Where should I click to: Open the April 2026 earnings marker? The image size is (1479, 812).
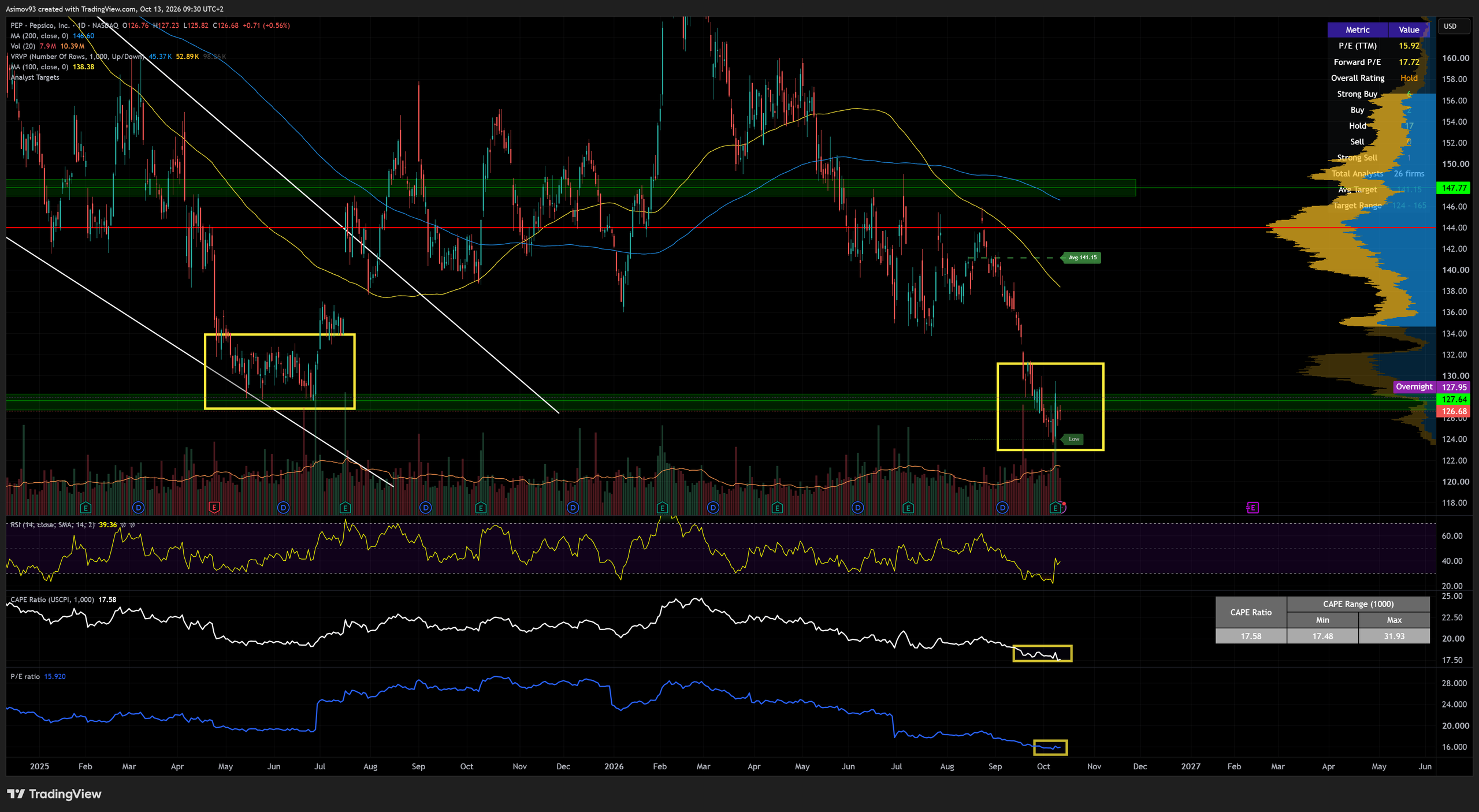click(777, 508)
